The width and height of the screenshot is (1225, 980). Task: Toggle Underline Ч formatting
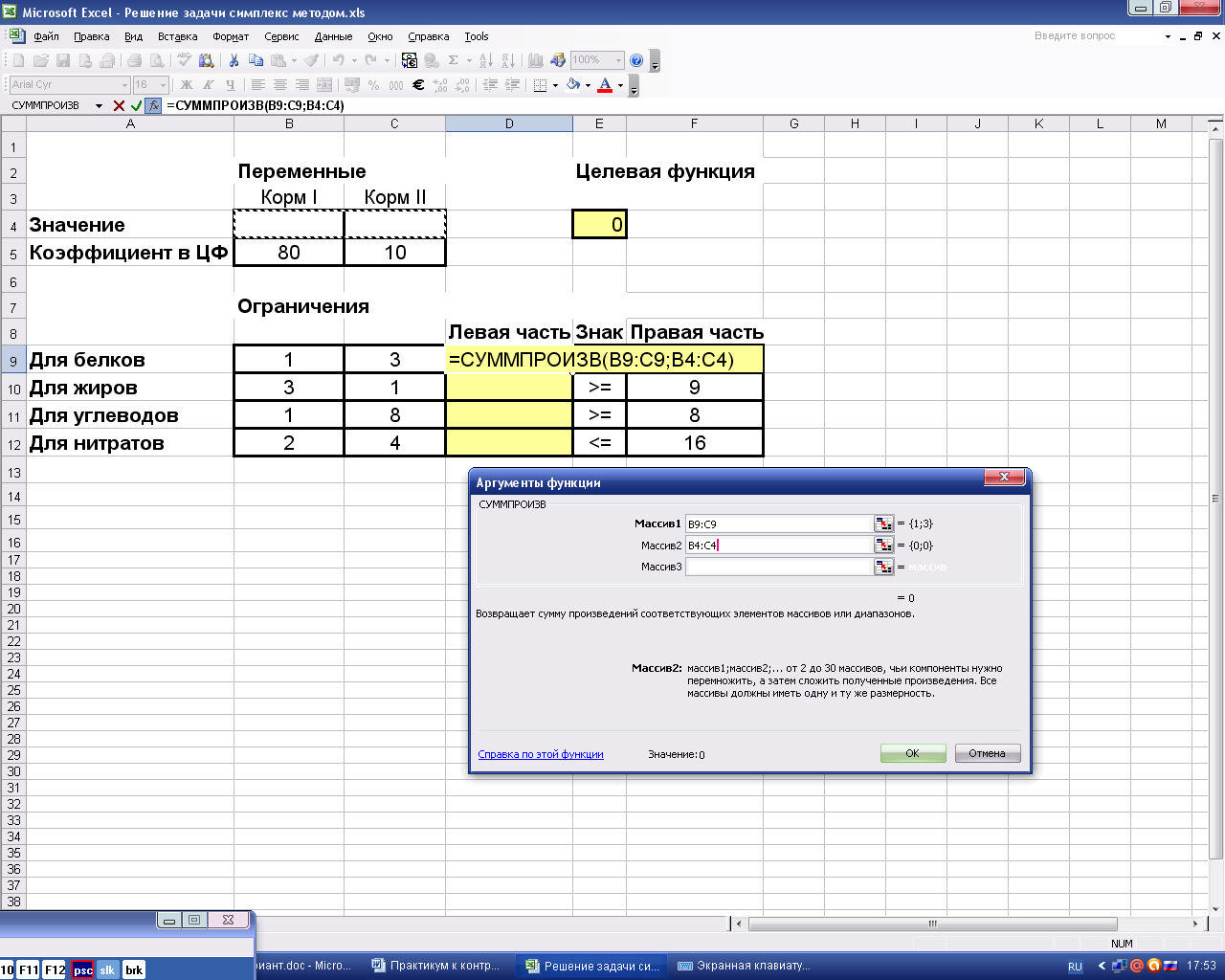tap(230, 85)
